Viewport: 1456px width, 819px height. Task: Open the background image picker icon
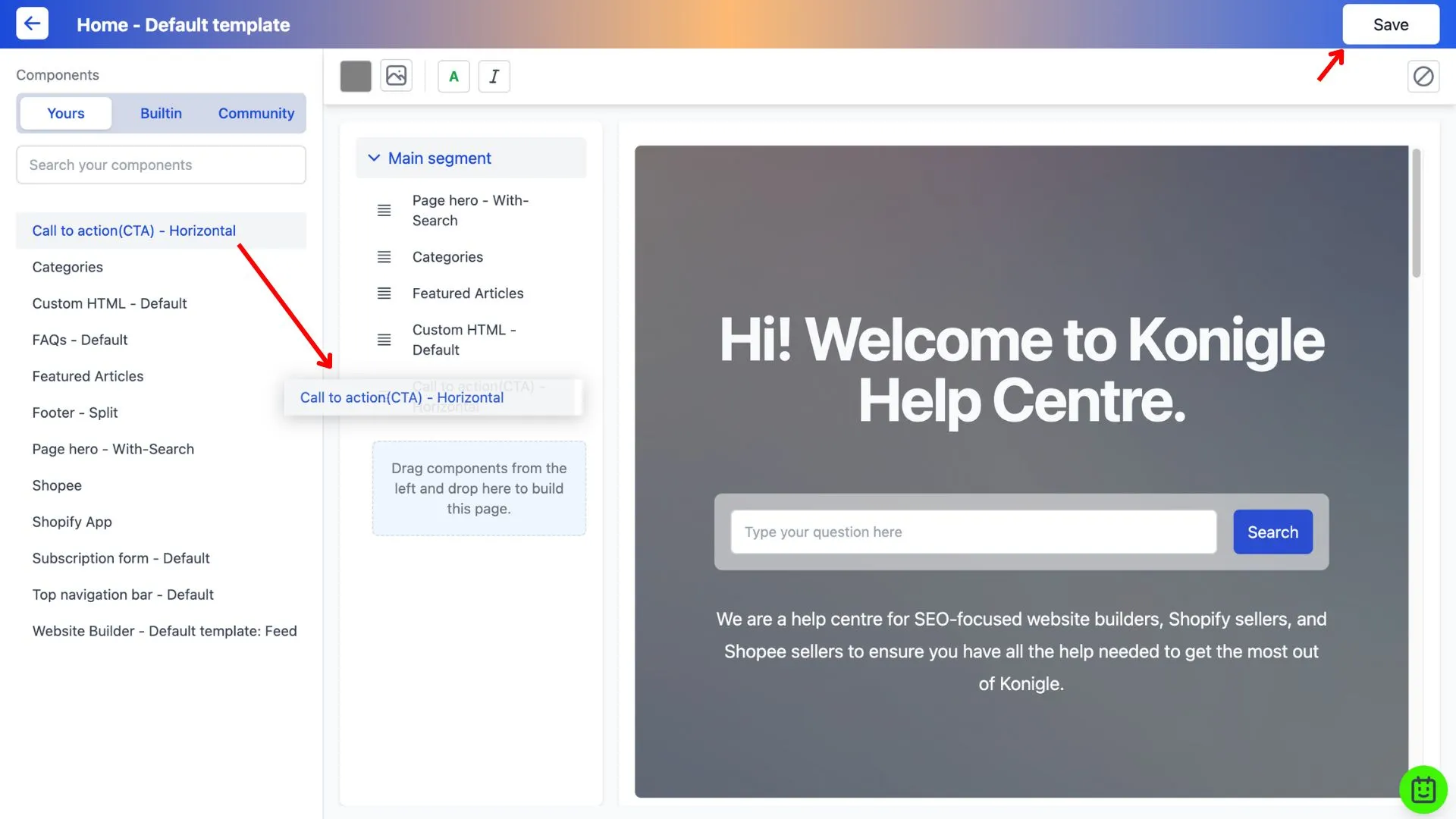pos(396,76)
